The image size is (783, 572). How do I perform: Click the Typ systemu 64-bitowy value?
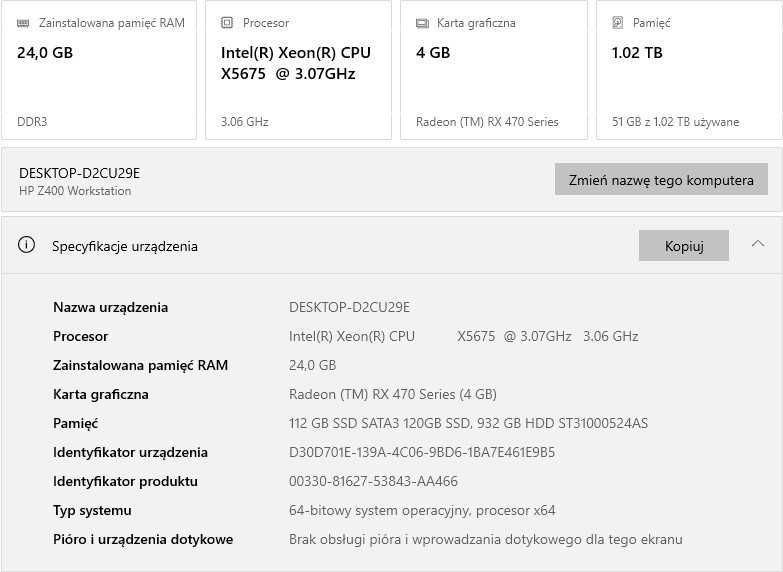421,510
